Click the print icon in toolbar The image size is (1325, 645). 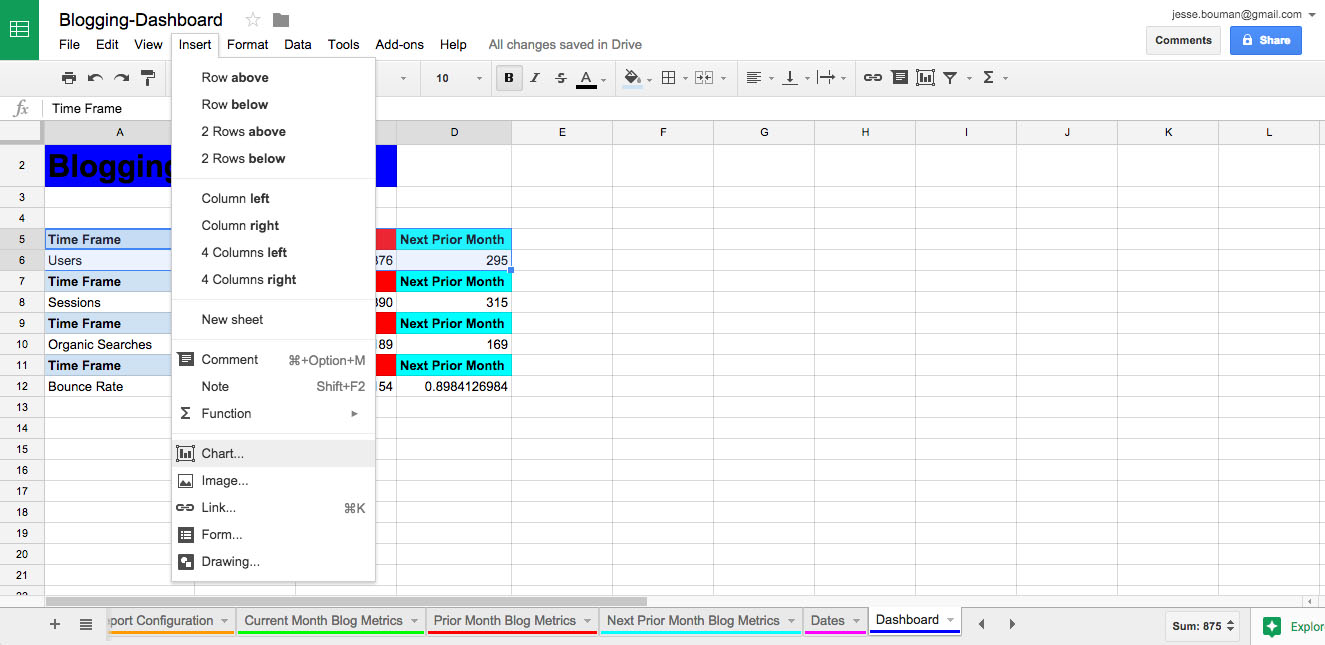[x=68, y=78]
